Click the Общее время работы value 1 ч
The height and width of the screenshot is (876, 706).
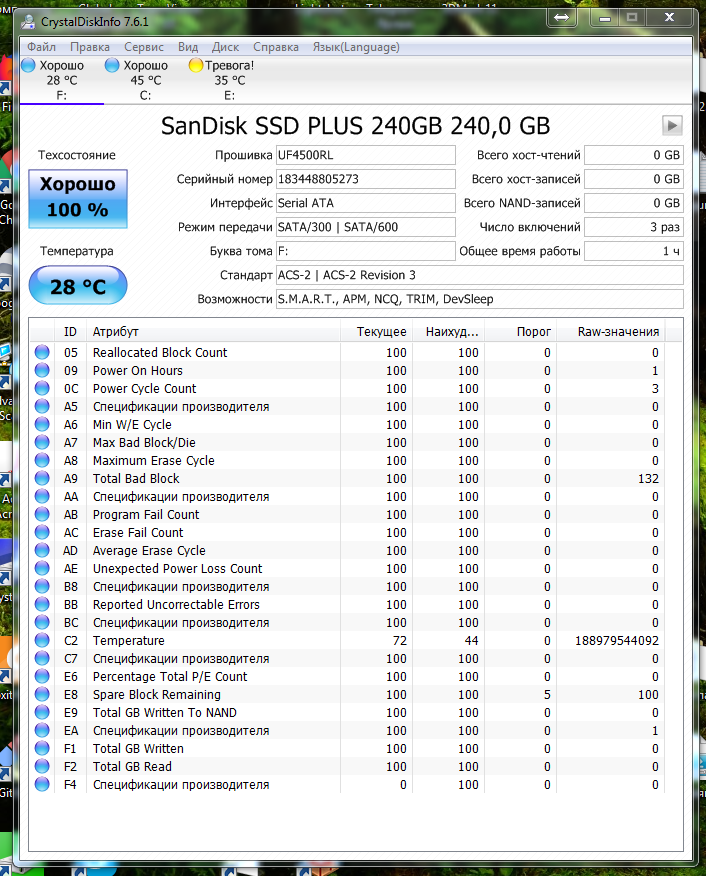coord(633,251)
